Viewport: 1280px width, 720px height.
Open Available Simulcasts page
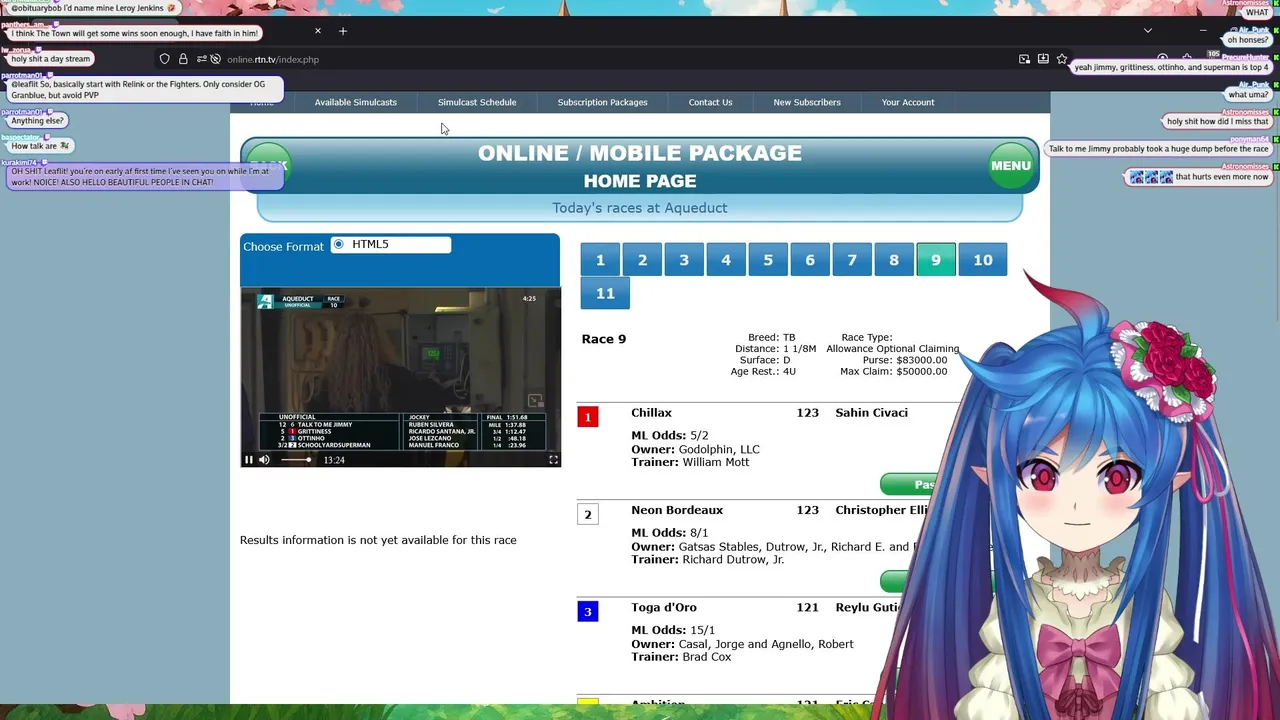[x=356, y=102]
